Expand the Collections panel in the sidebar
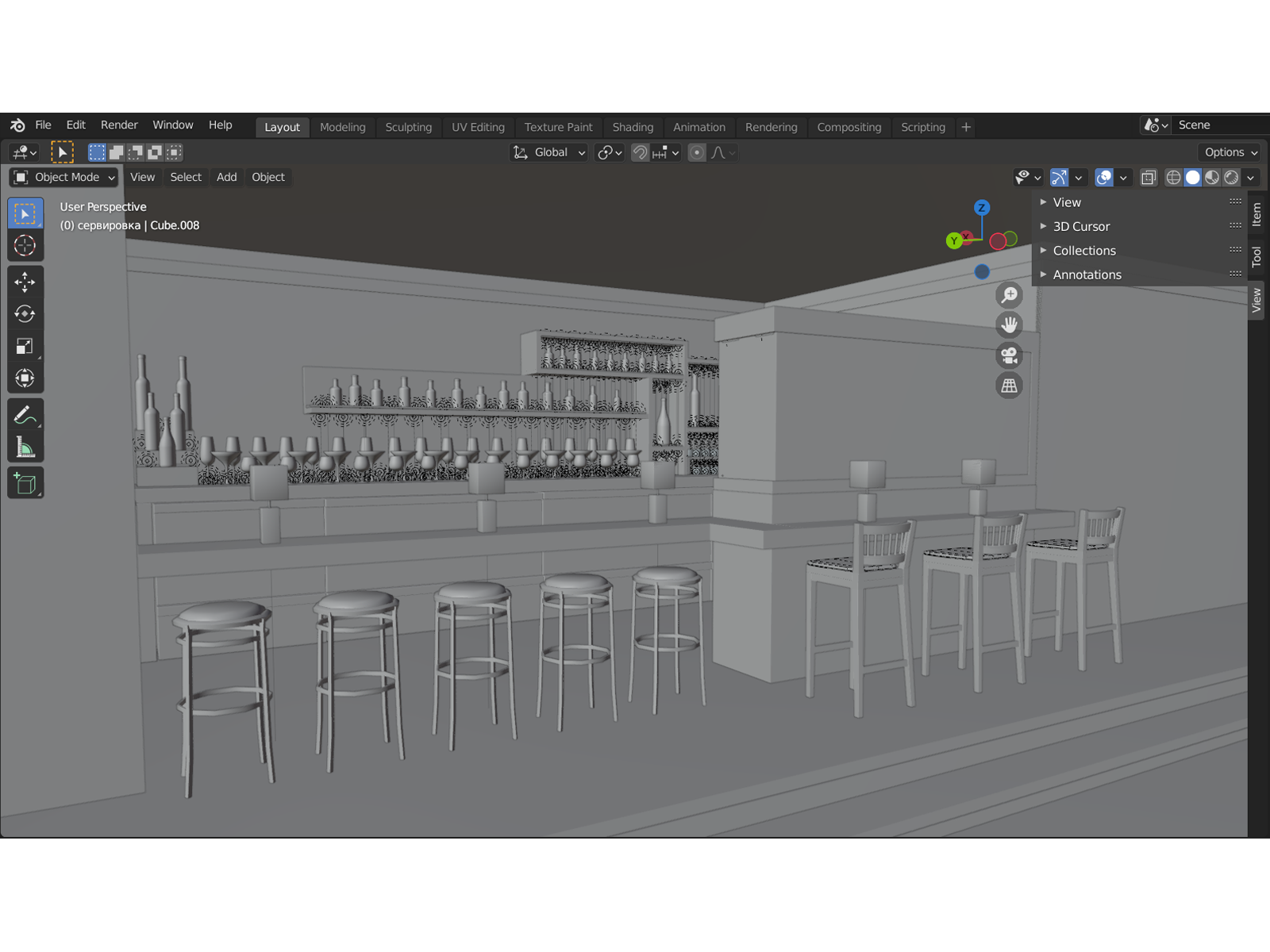1270x952 pixels. click(x=1083, y=250)
